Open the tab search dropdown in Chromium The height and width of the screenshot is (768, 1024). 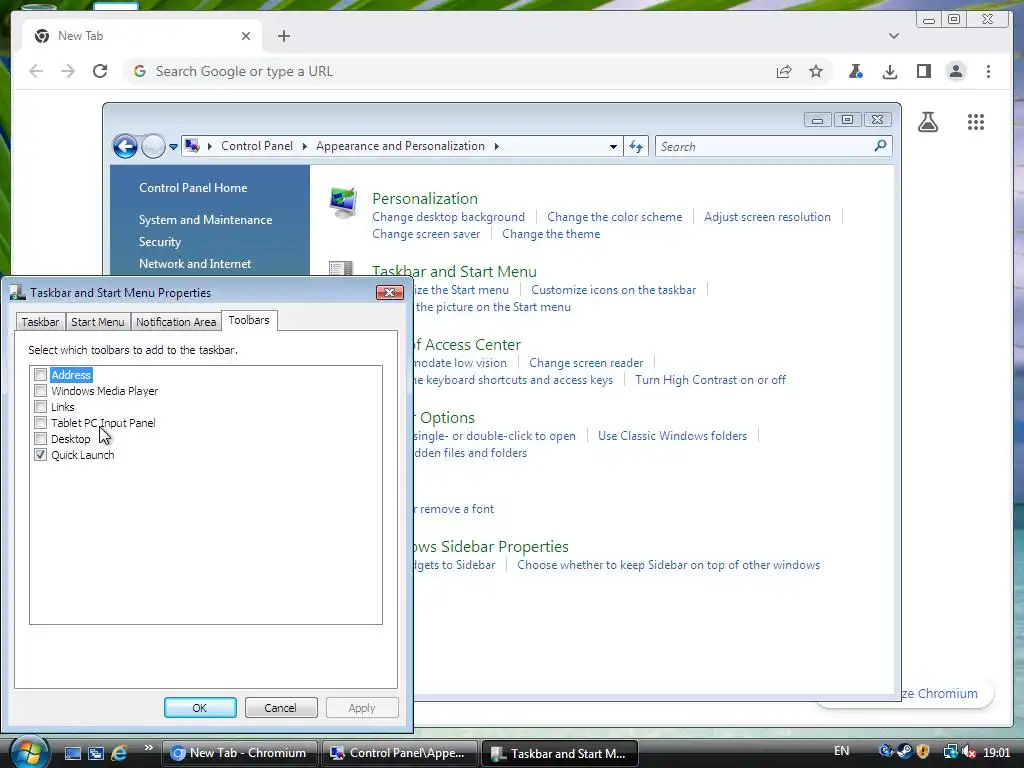point(894,36)
